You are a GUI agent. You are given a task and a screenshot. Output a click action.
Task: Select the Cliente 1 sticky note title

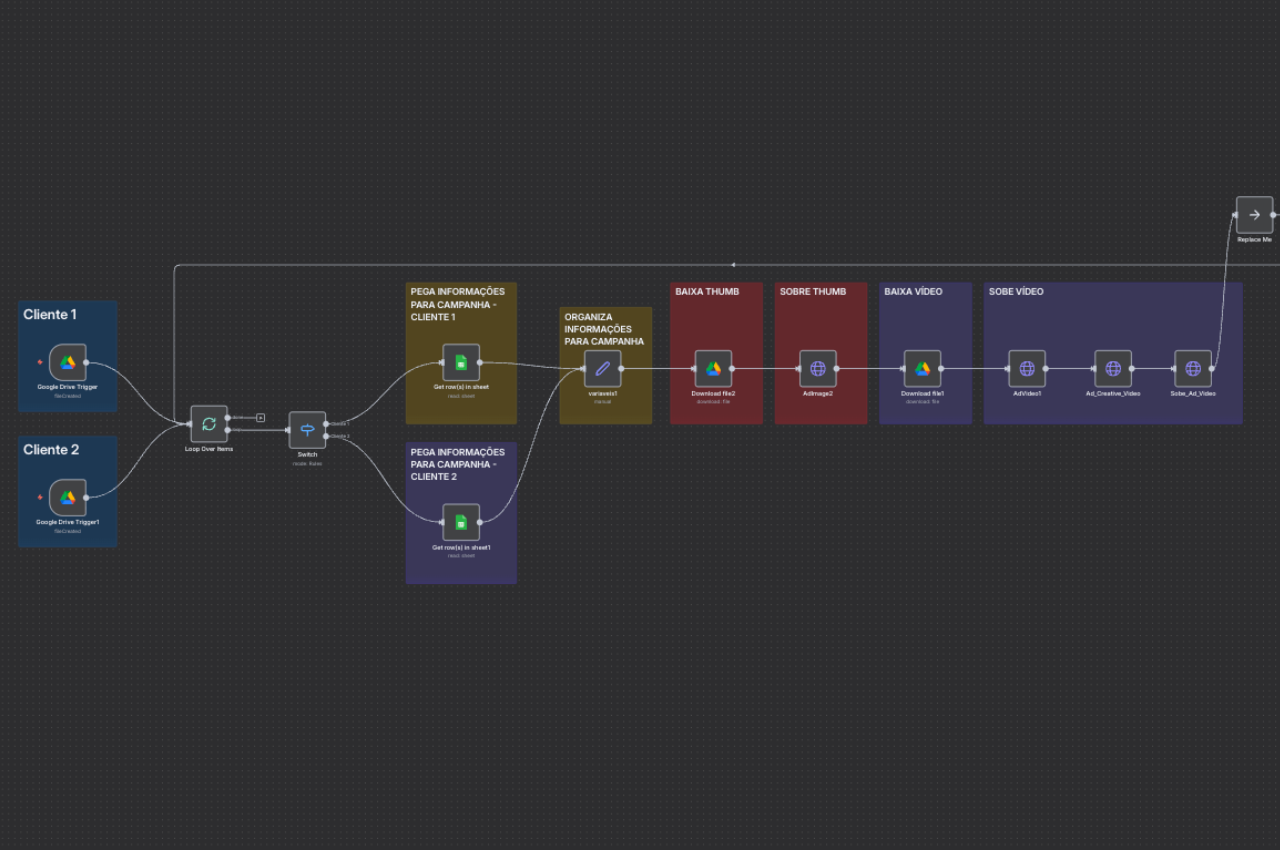[x=50, y=315]
